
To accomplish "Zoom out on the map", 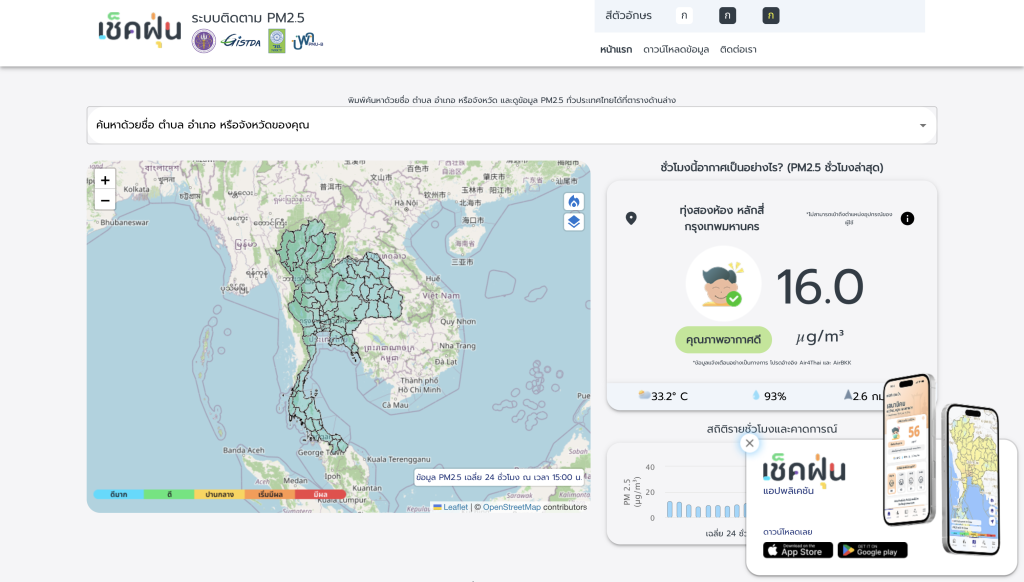I will point(105,201).
